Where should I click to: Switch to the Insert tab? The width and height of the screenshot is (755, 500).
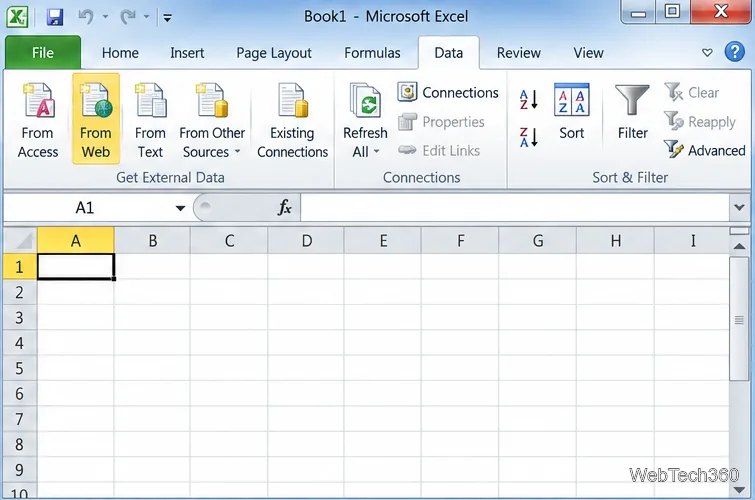pyautogui.click(x=187, y=53)
